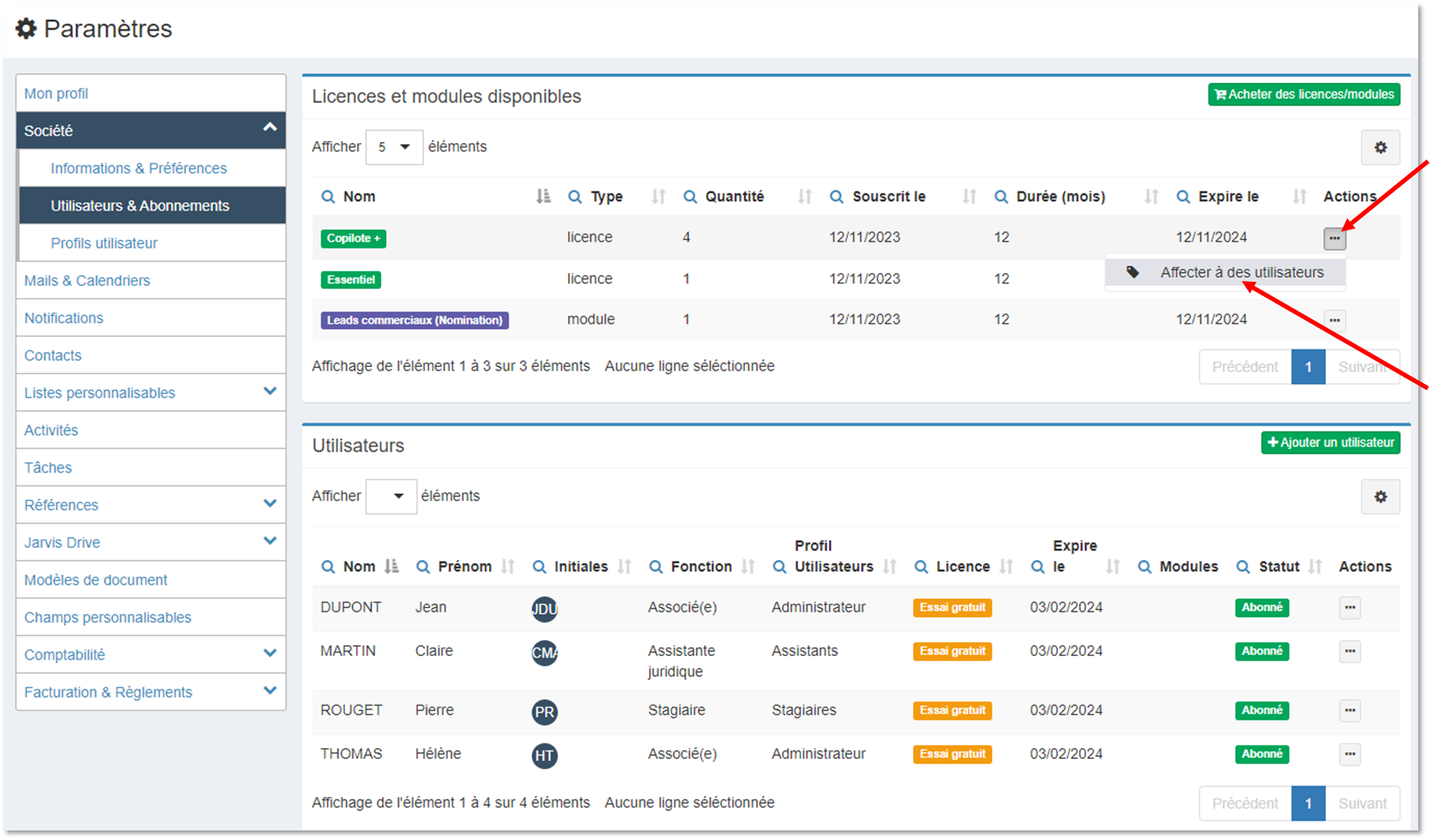
Task: Open Mails & Calendriers settings
Action: [x=151, y=281]
